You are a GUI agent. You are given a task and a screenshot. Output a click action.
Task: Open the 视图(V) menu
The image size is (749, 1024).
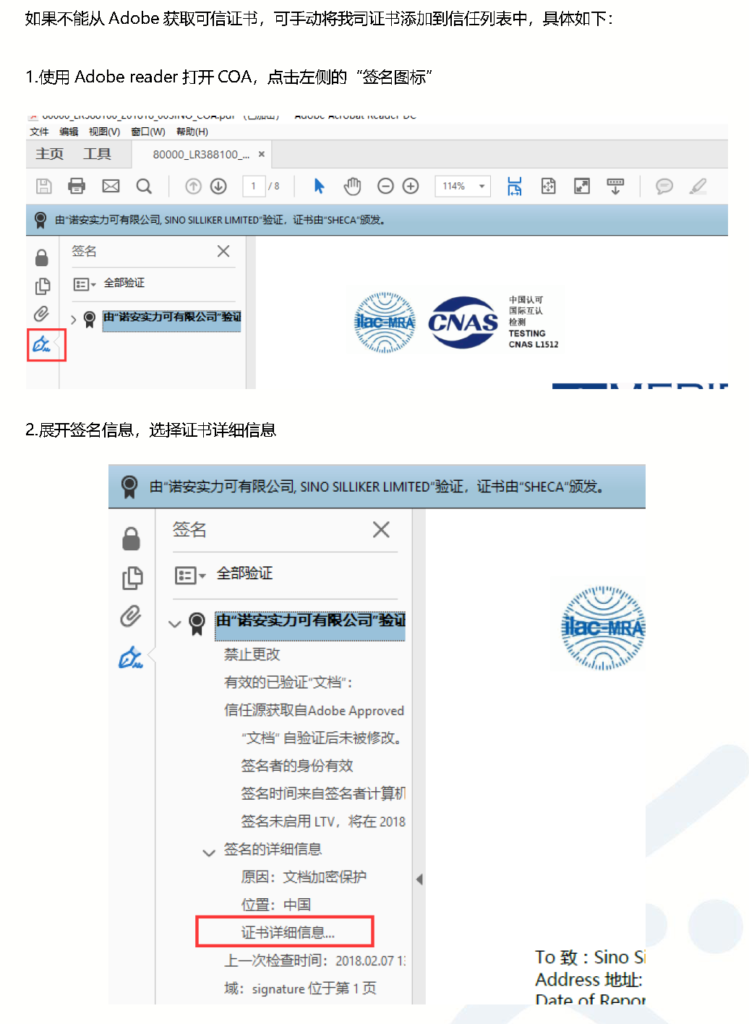click(x=104, y=132)
